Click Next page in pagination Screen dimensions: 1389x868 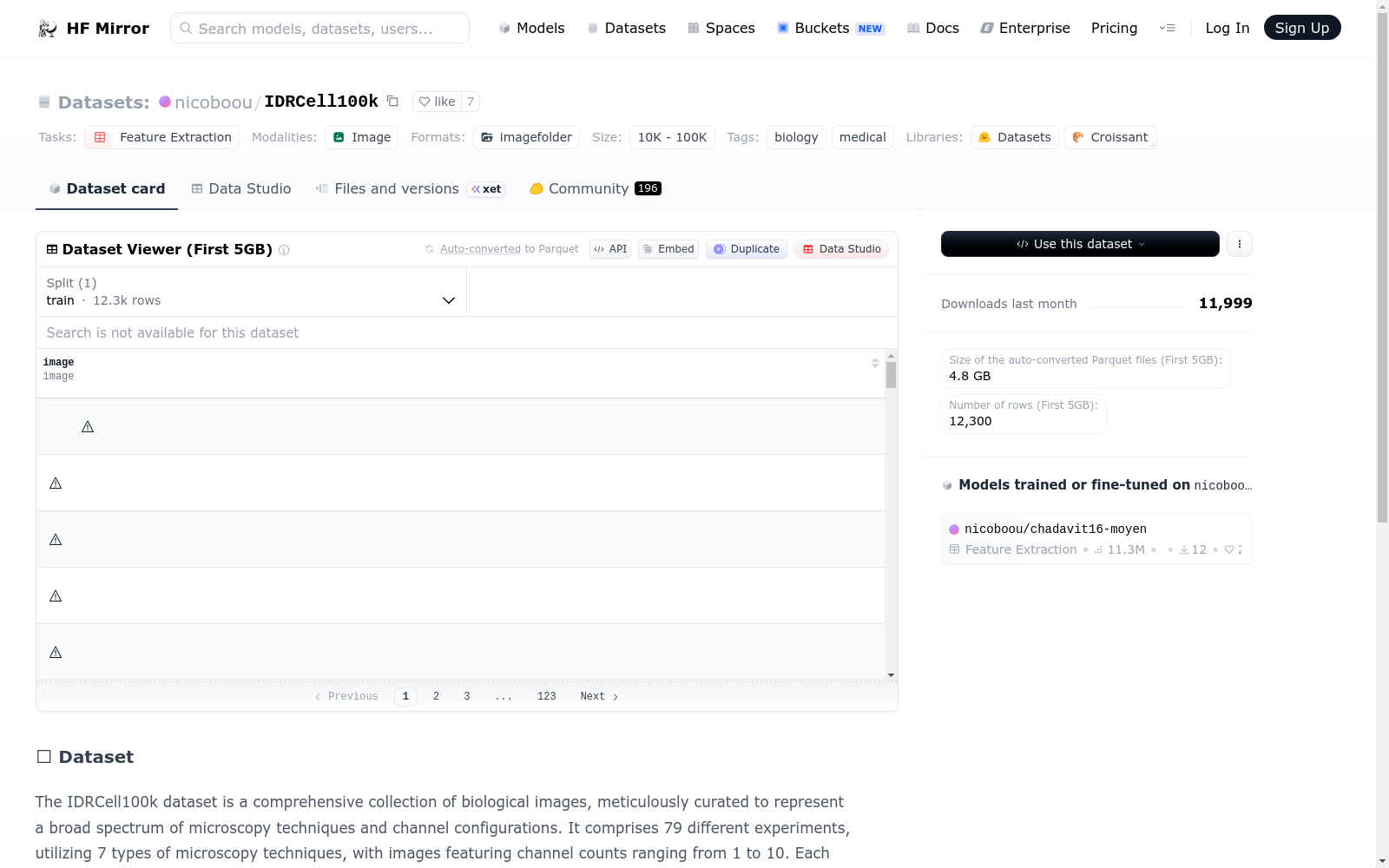tap(599, 696)
